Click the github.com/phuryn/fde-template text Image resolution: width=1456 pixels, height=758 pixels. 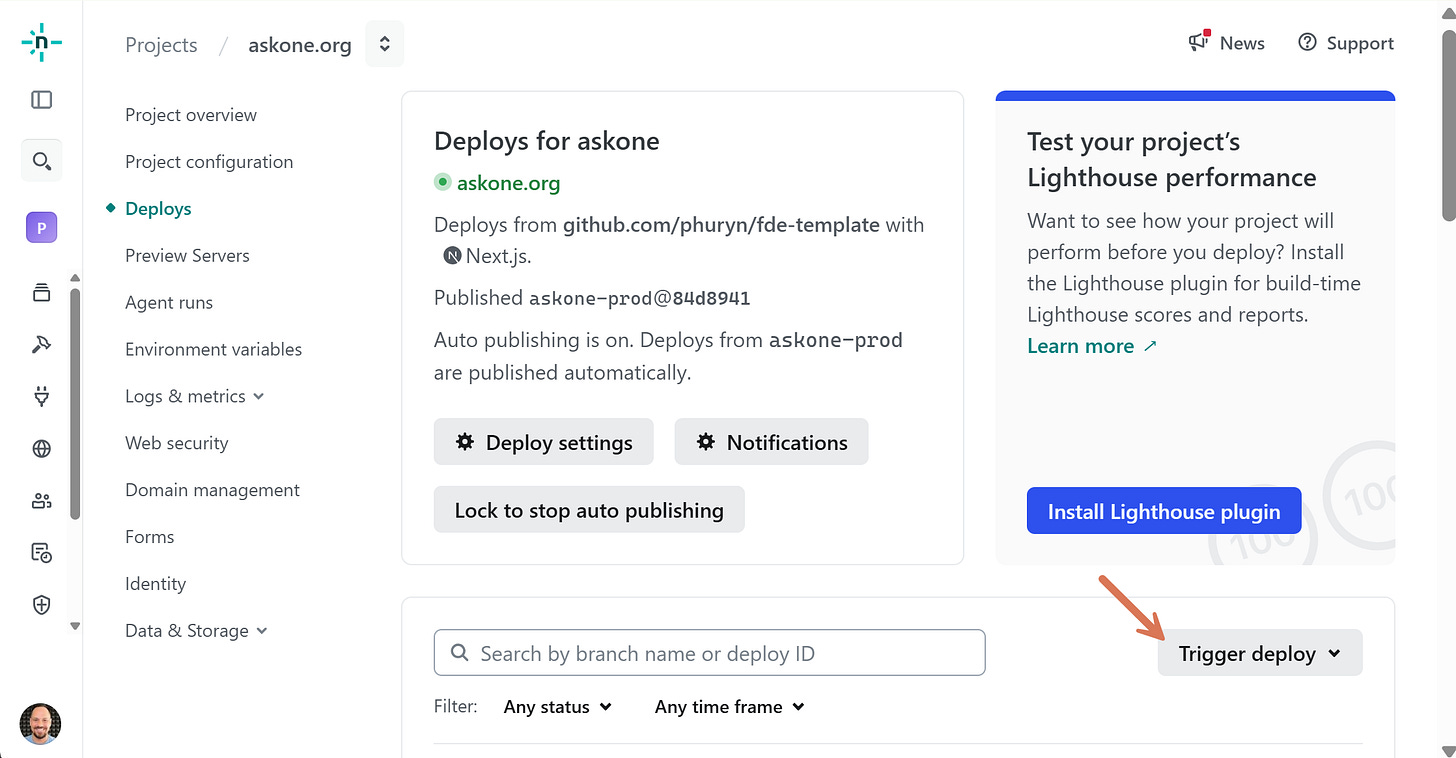[x=721, y=225]
